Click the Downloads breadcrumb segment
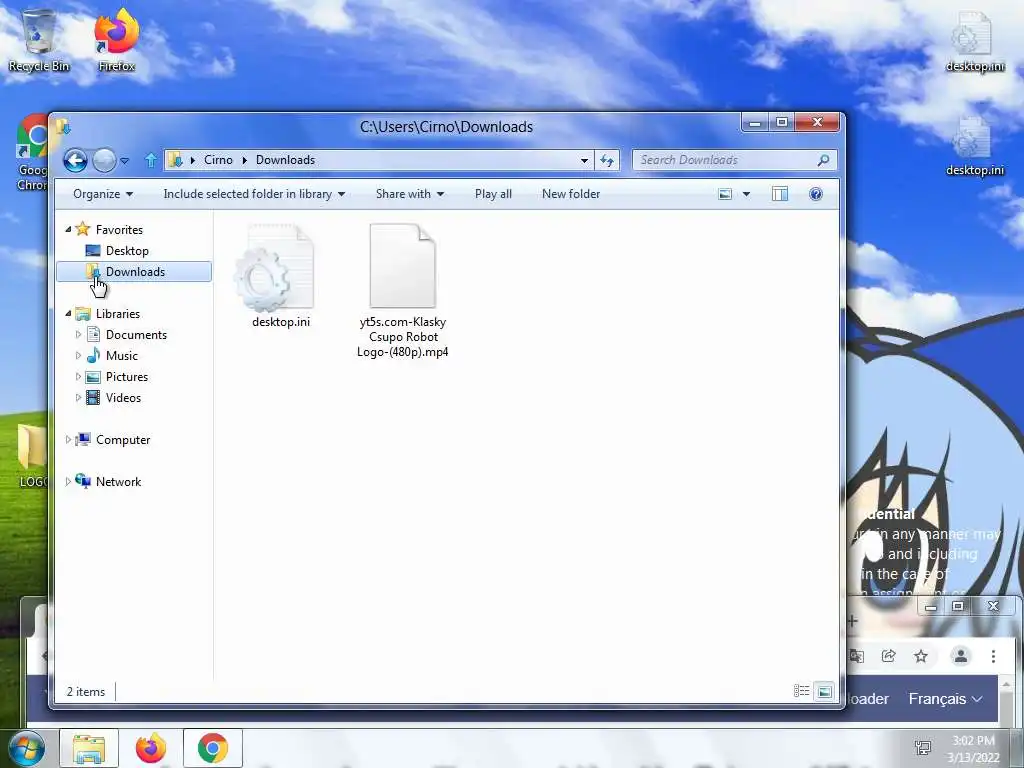This screenshot has height=768, width=1024. click(285, 160)
